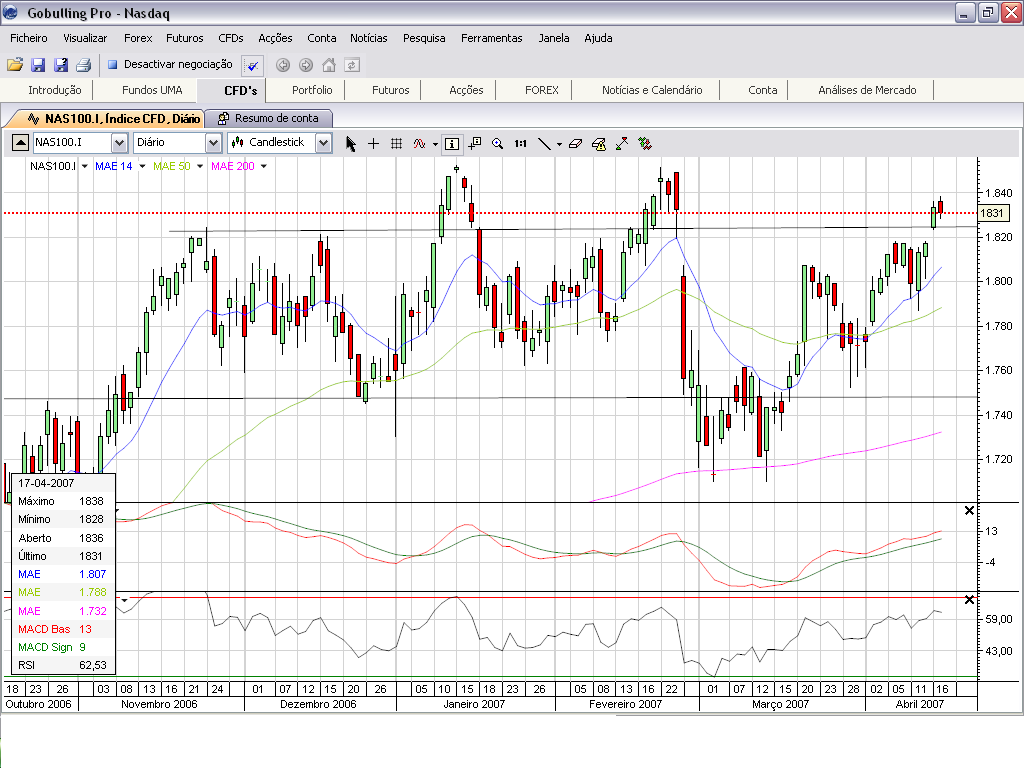Select the eraser tool in chart toolbar

pos(574,143)
